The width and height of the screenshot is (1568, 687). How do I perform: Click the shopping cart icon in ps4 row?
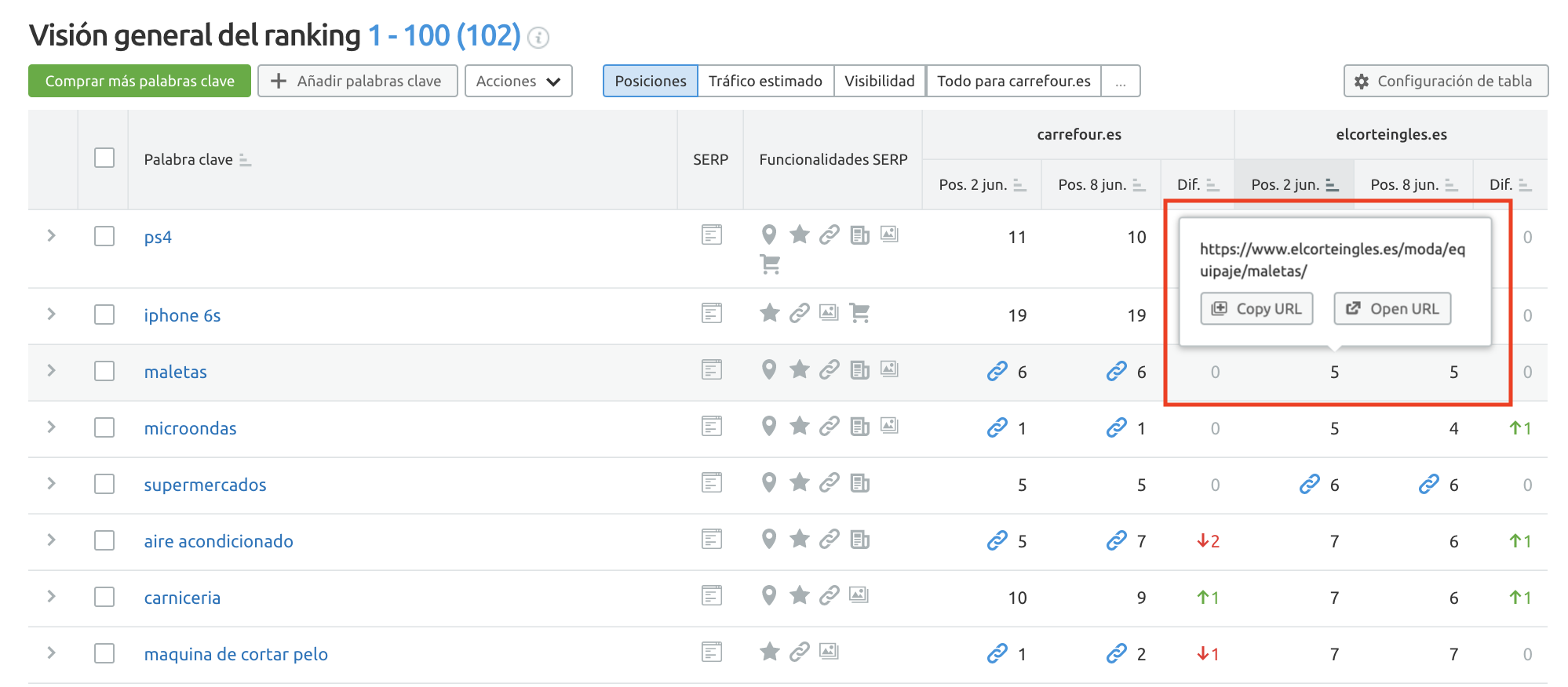coord(770,264)
